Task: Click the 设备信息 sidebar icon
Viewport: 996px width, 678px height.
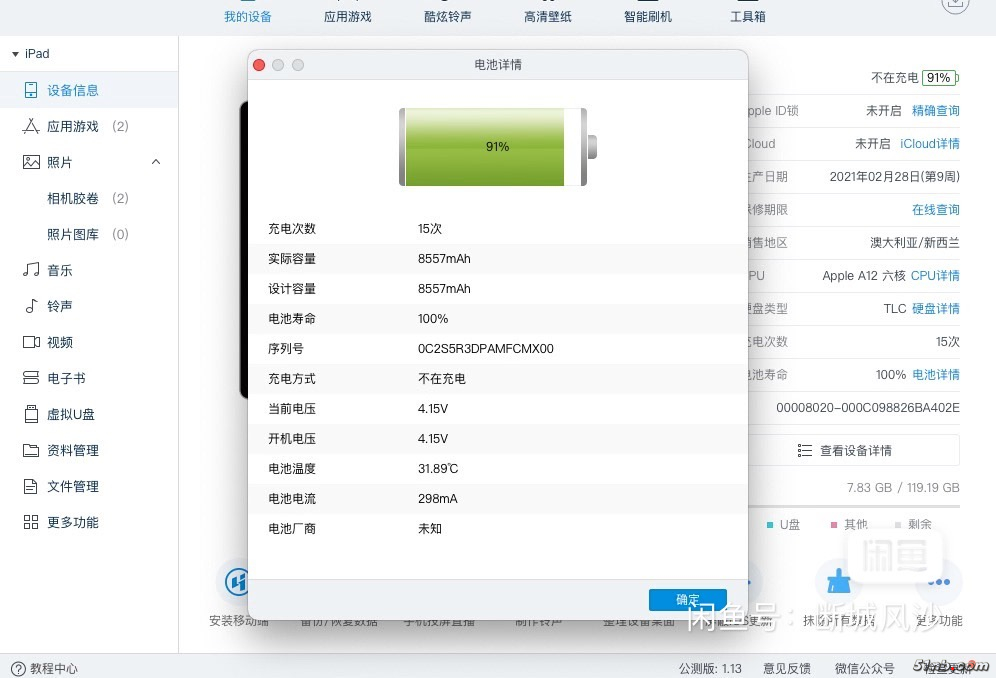Action: [x=31, y=90]
